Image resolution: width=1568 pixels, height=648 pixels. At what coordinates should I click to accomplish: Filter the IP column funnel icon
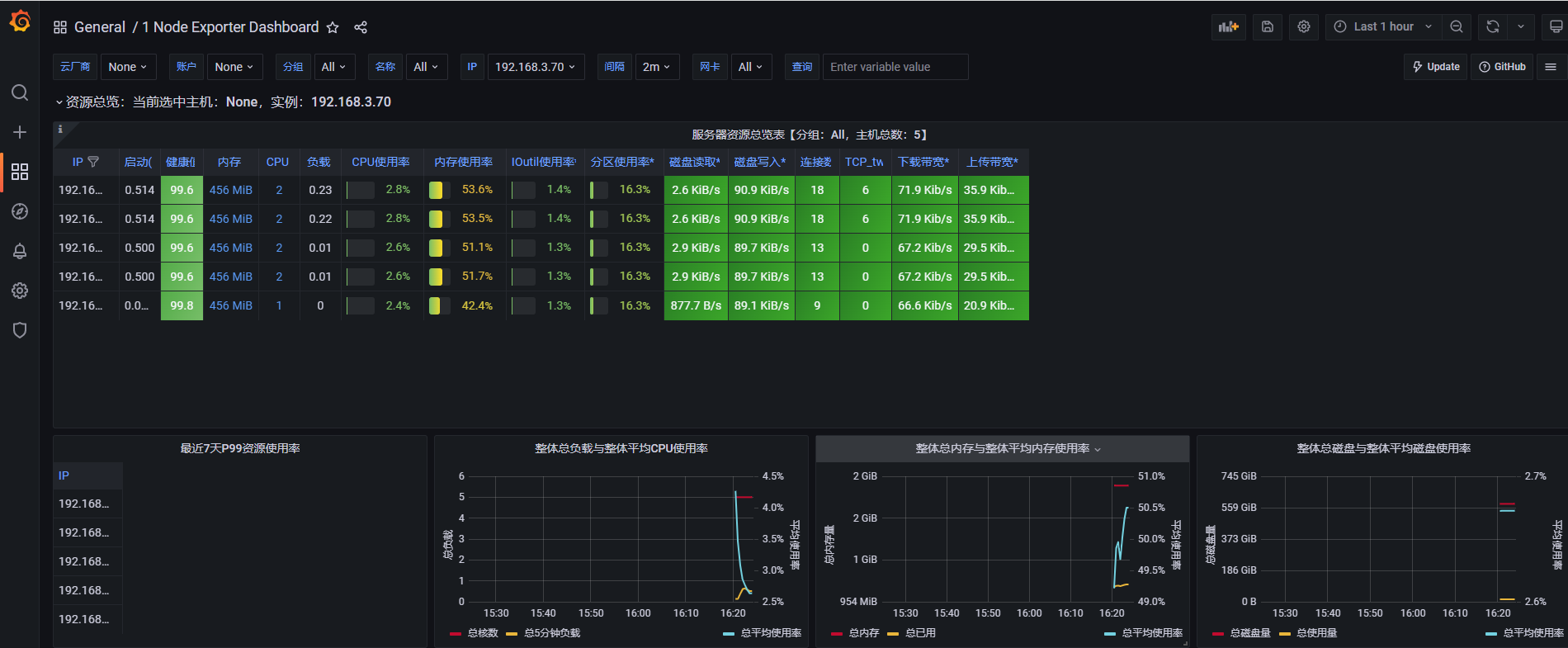93,162
